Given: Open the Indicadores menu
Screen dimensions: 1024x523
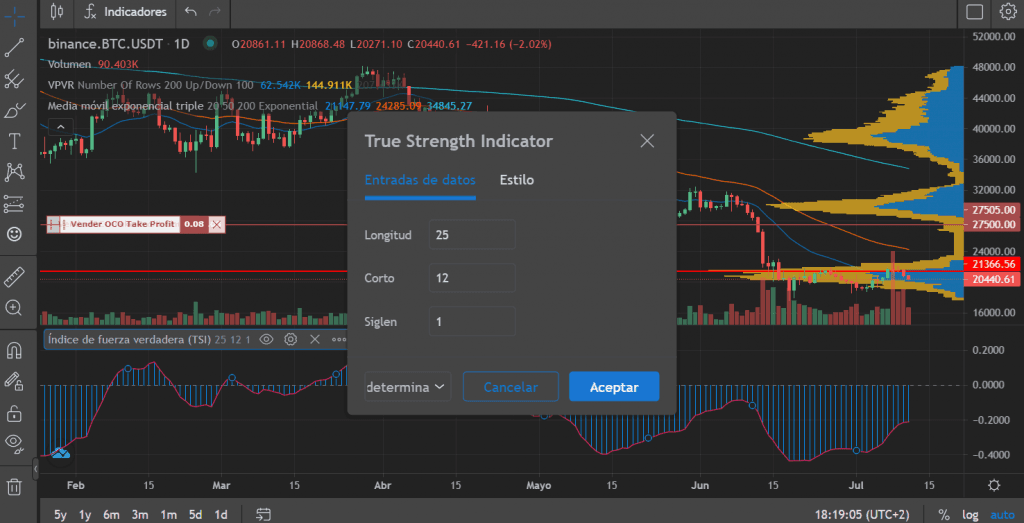Looking at the screenshot, I should coord(126,12).
